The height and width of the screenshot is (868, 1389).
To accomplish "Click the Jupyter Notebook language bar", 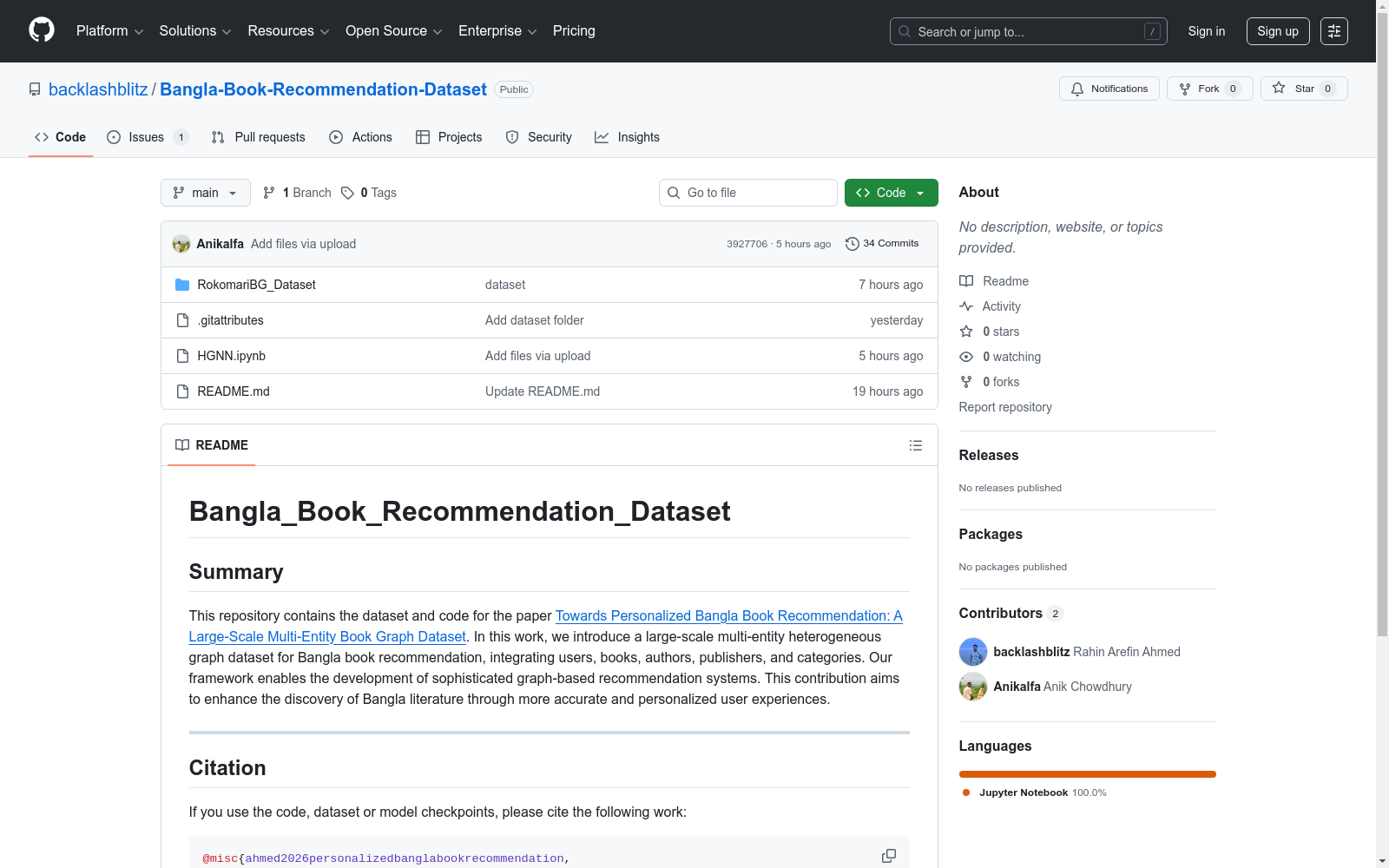I will click(x=1088, y=774).
